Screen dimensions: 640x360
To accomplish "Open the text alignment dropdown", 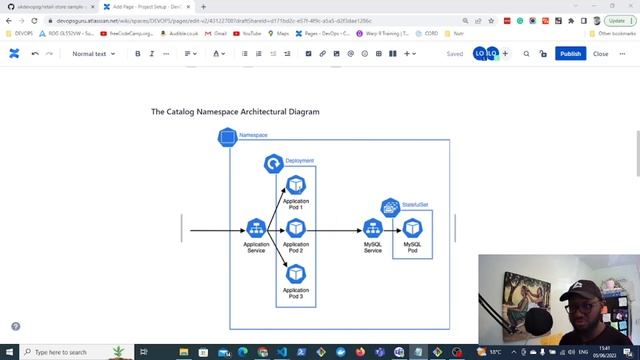I will [x=190, y=53].
